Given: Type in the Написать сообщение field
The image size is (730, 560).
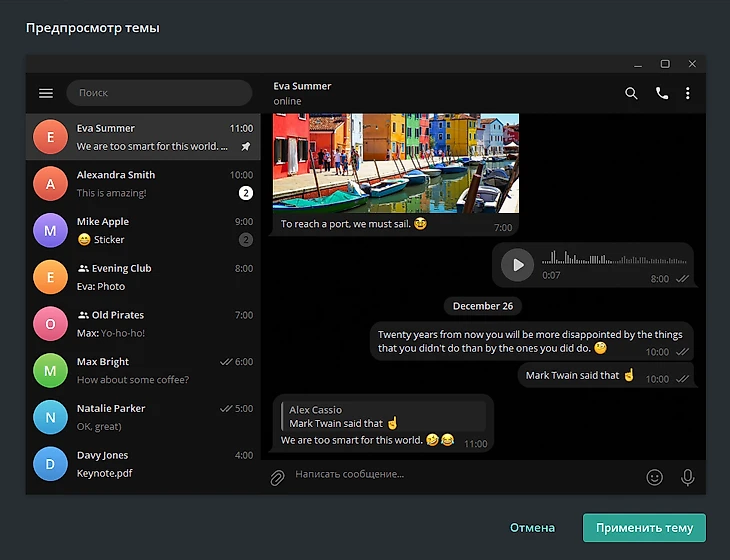Looking at the screenshot, I should point(460,474).
